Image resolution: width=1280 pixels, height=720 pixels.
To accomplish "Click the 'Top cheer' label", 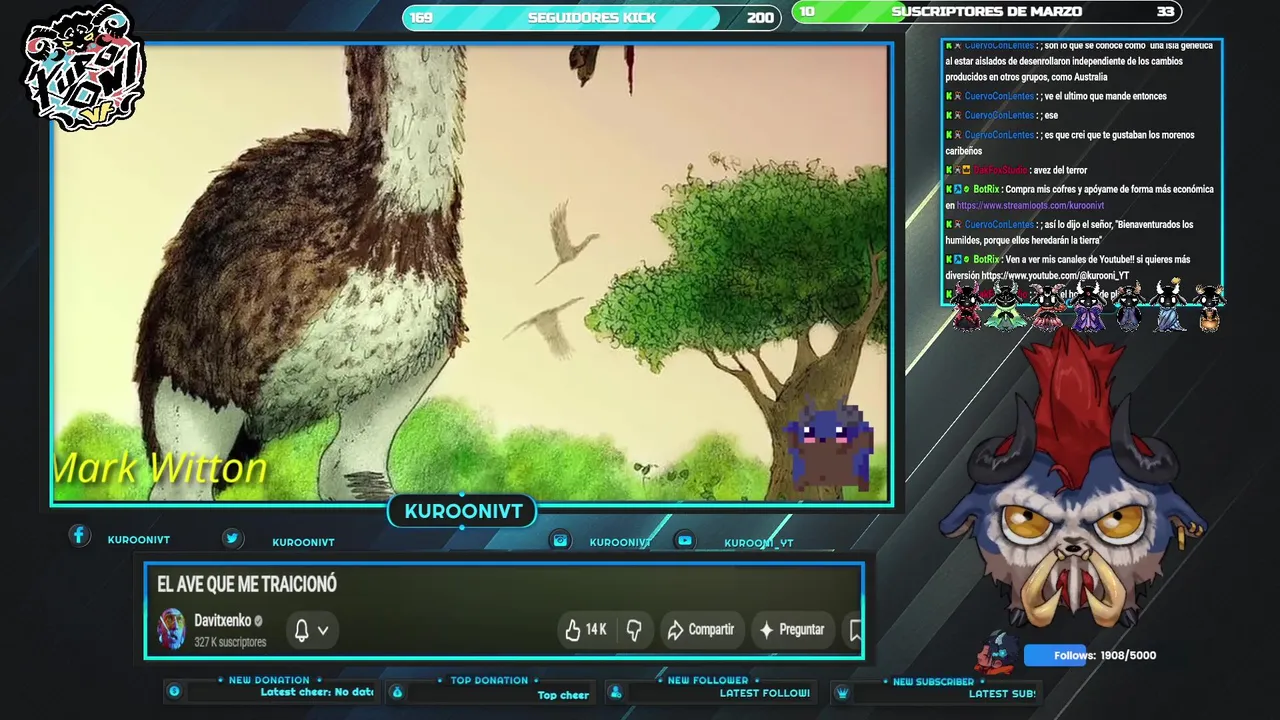I will 563,695.
